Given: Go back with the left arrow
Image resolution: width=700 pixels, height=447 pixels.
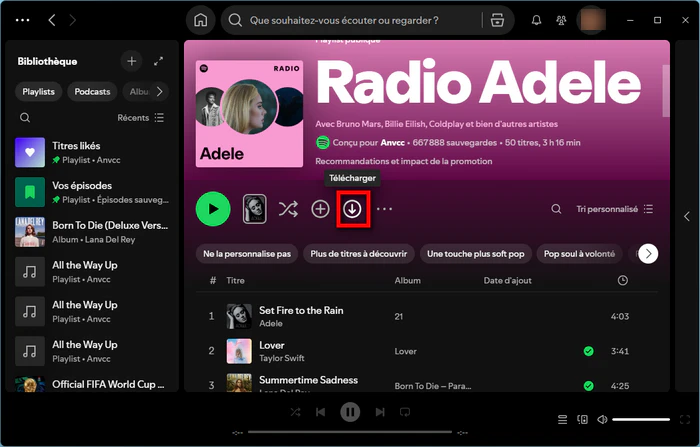Looking at the screenshot, I should 52,20.
